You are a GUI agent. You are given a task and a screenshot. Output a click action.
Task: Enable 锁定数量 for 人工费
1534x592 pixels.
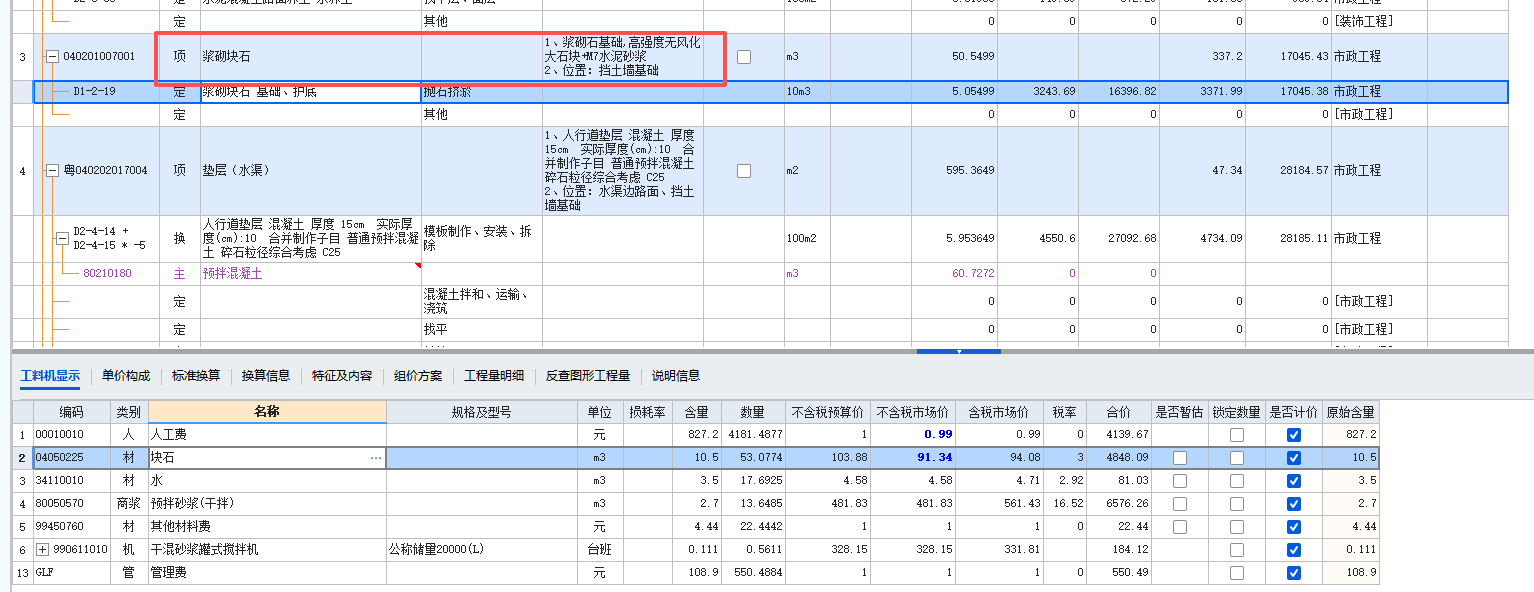click(1237, 435)
